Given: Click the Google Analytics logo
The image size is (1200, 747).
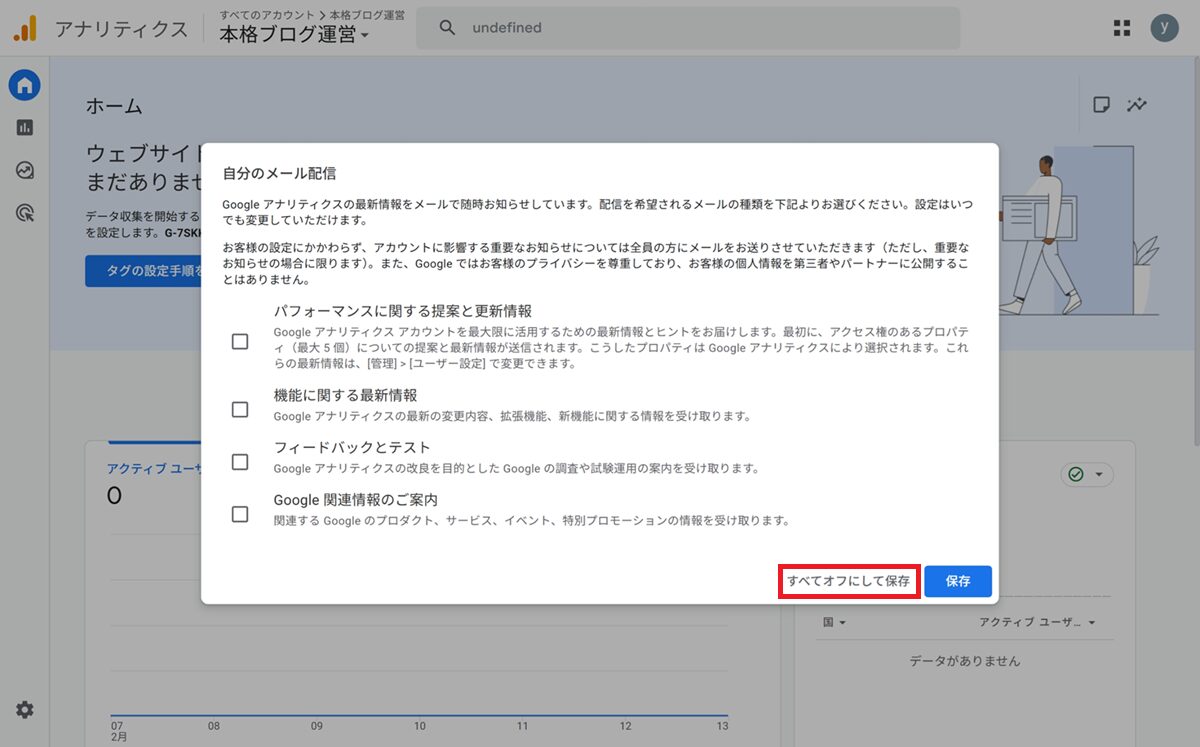Looking at the screenshot, I should 25,29.
